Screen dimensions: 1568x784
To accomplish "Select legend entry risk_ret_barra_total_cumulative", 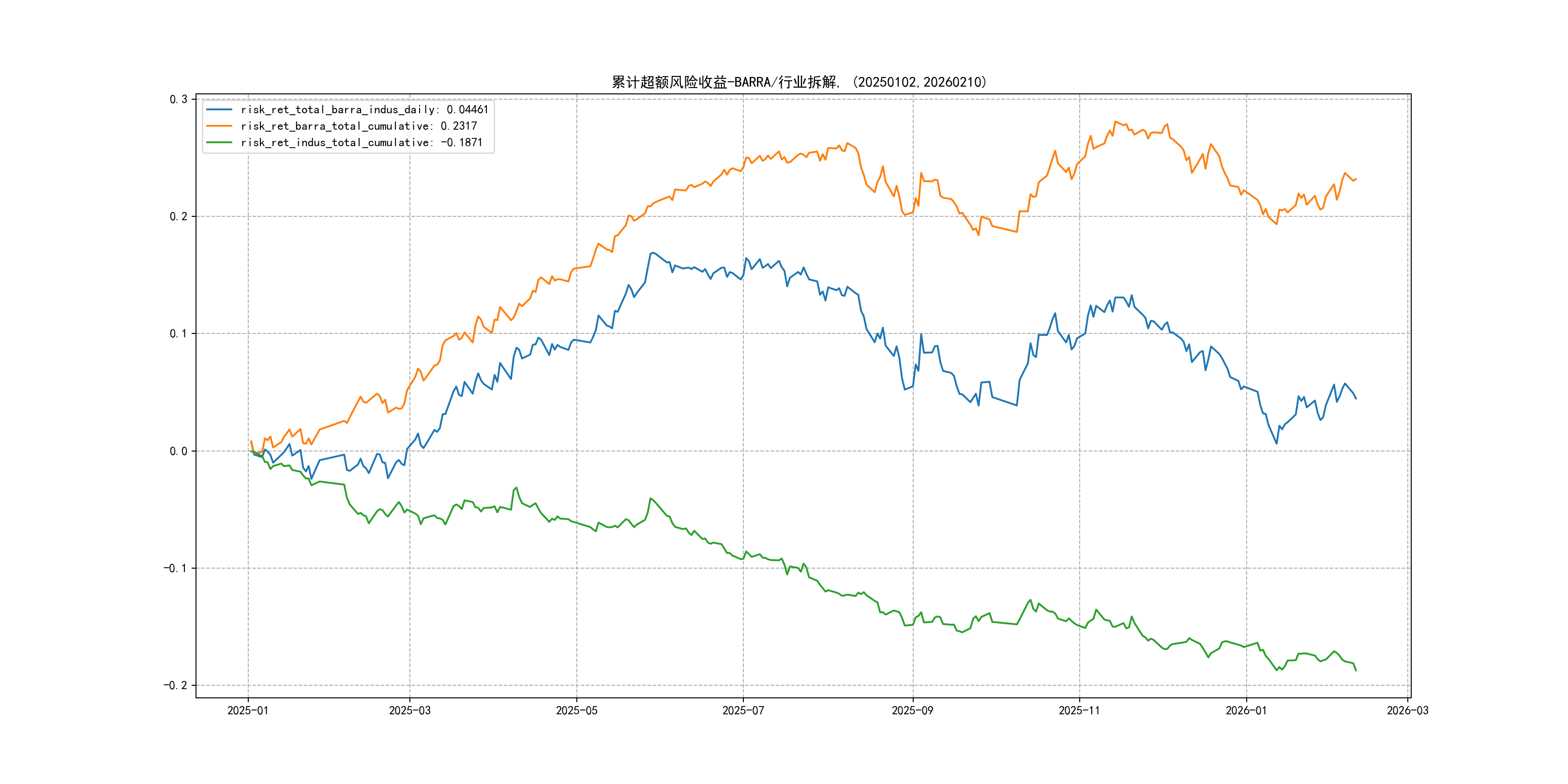I will 359,126.
